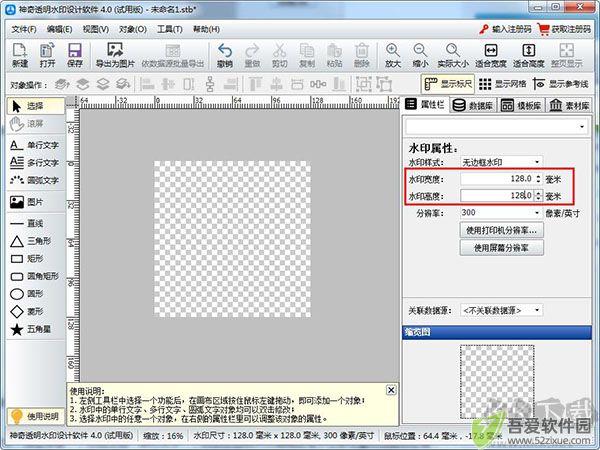Click the 适合高度 fit height icon

pos(528,55)
